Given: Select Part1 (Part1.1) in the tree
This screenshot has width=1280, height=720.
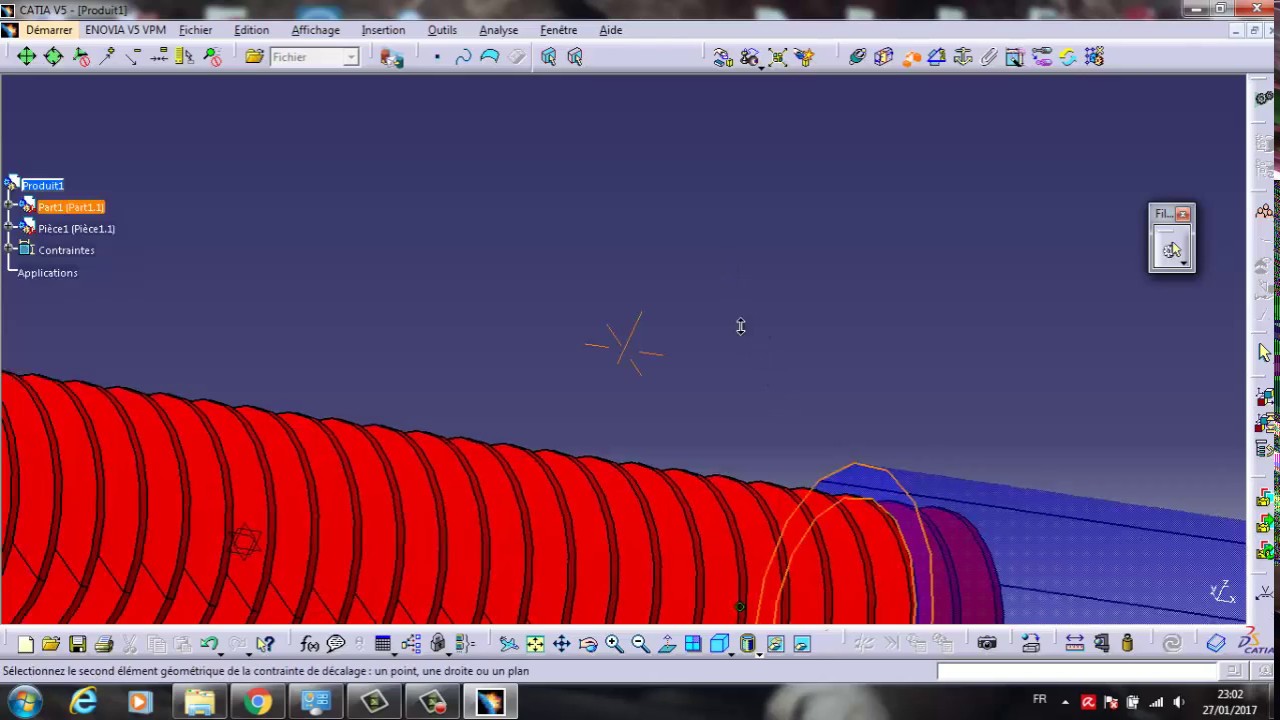Looking at the screenshot, I should coord(71,207).
